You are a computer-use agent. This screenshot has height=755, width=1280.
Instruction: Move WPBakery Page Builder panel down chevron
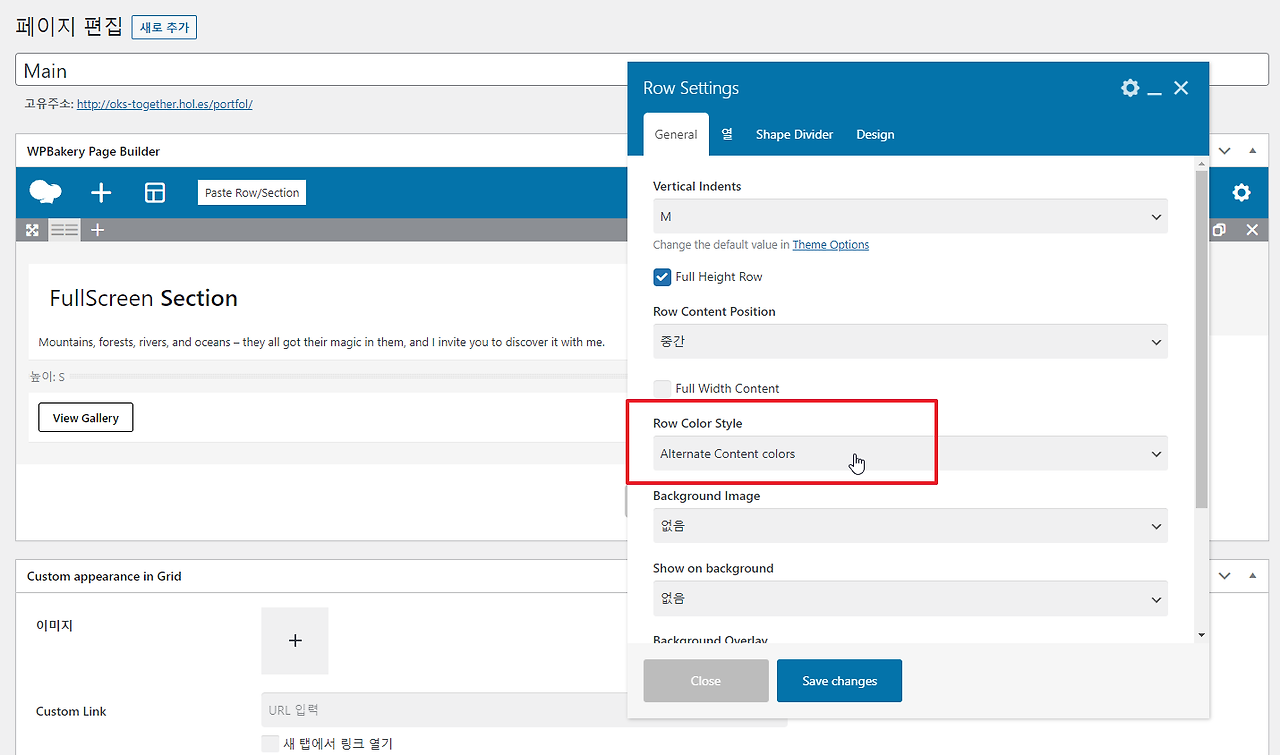click(1225, 151)
